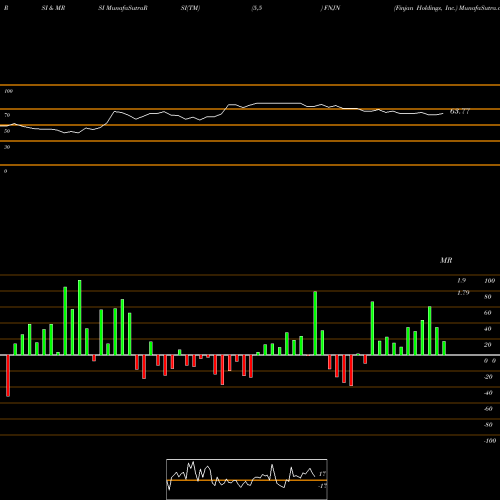This screenshot has width=500, height=500.
Task: Select the last green bar on the right
Action: tap(444, 348)
